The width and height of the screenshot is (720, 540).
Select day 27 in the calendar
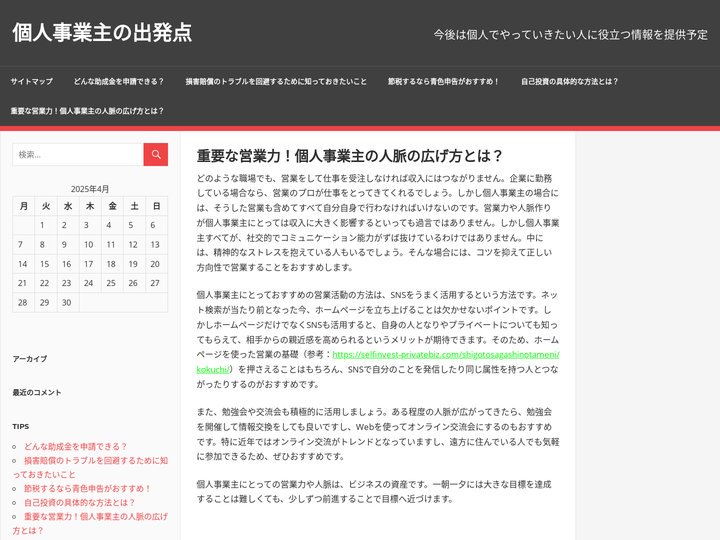pos(155,283)
